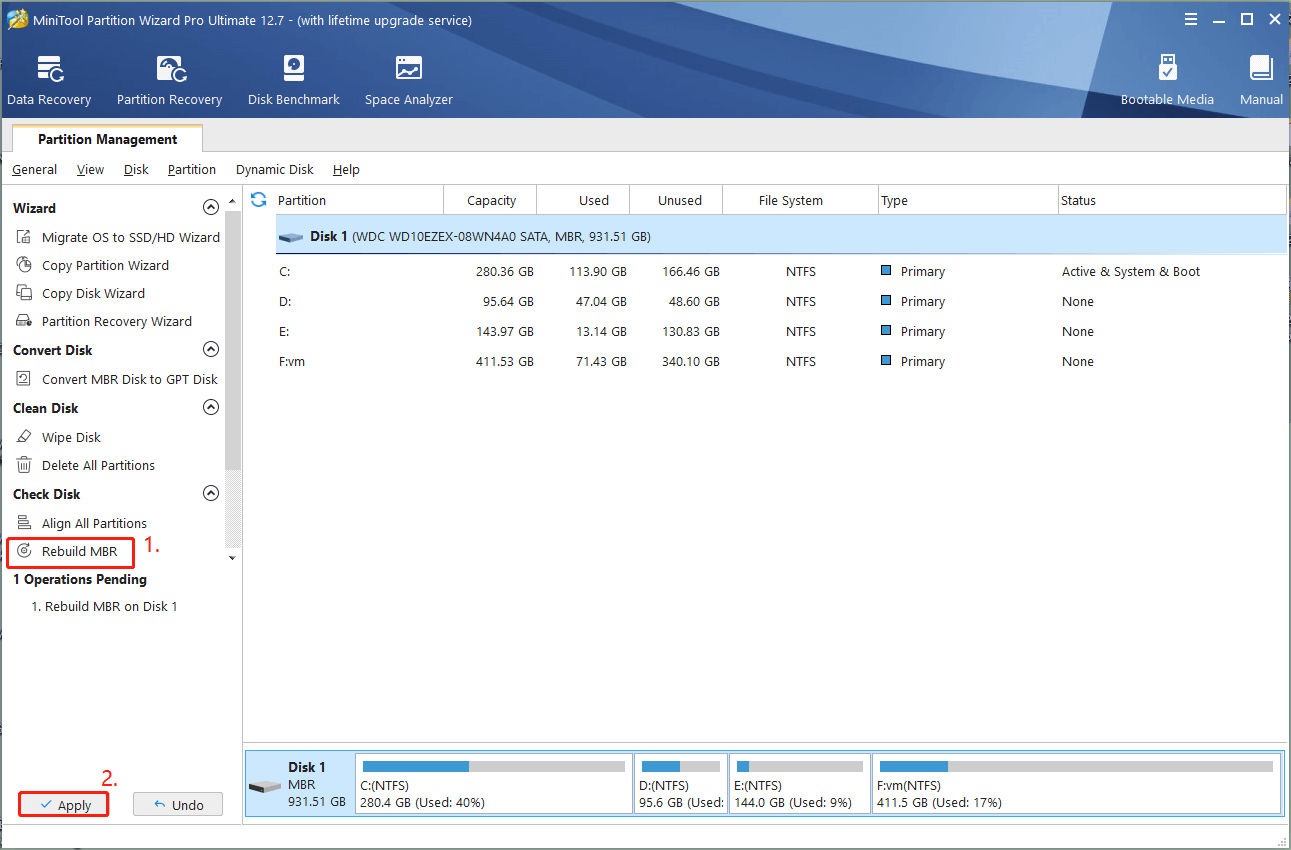The height and width of the screenshot is (850, 1291).
Task: Click the Rebuild MBR icon
Action: coord(24,551)
